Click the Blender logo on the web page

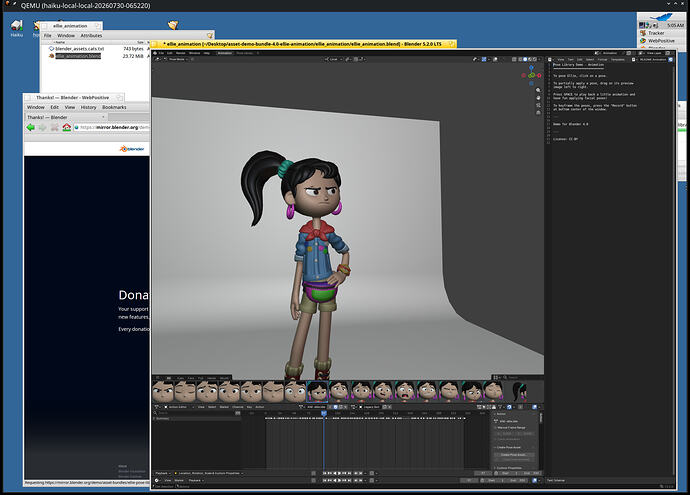[132, 149]
